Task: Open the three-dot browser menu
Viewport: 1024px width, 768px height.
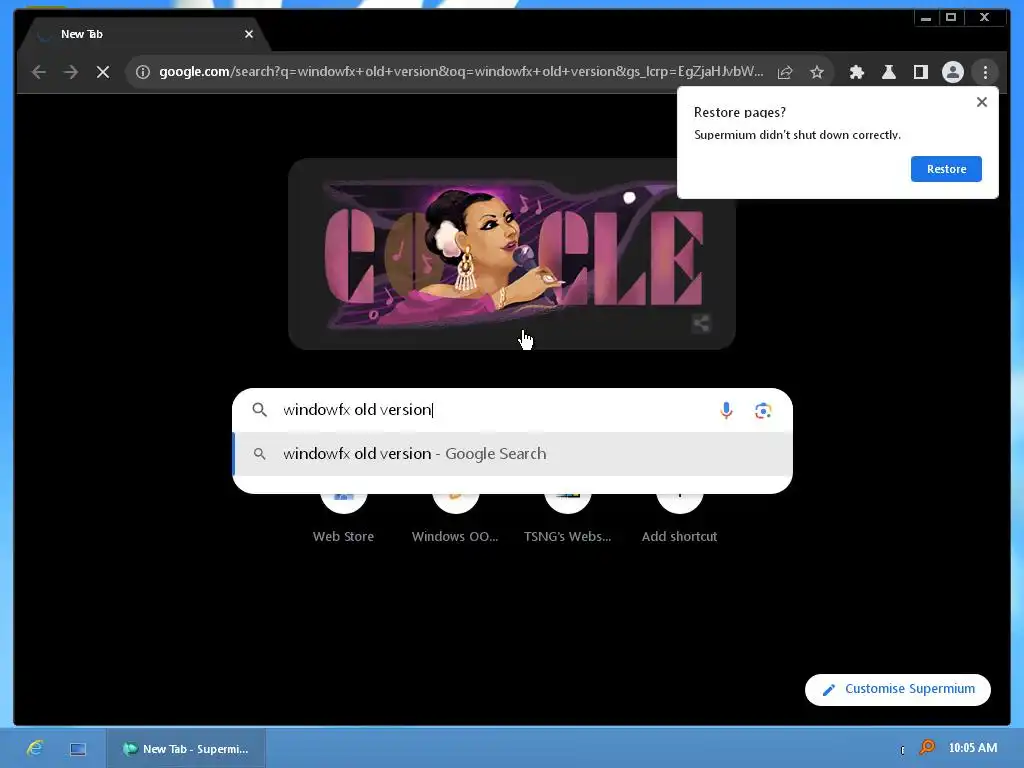Action: 985,72
